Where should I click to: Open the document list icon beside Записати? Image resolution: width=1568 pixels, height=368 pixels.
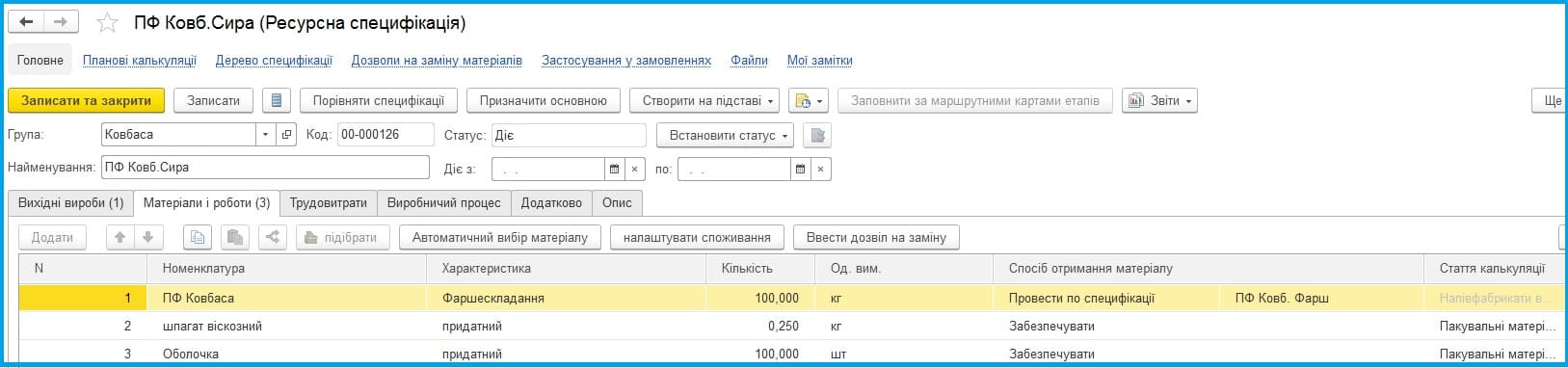coord(277,100)
